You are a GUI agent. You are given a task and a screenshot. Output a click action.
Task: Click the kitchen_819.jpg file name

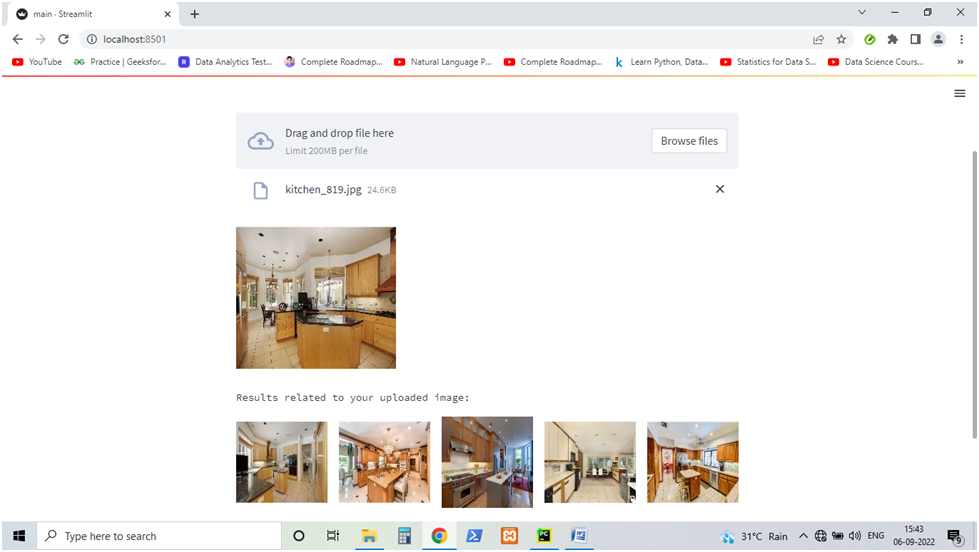(x=323, y=189)
